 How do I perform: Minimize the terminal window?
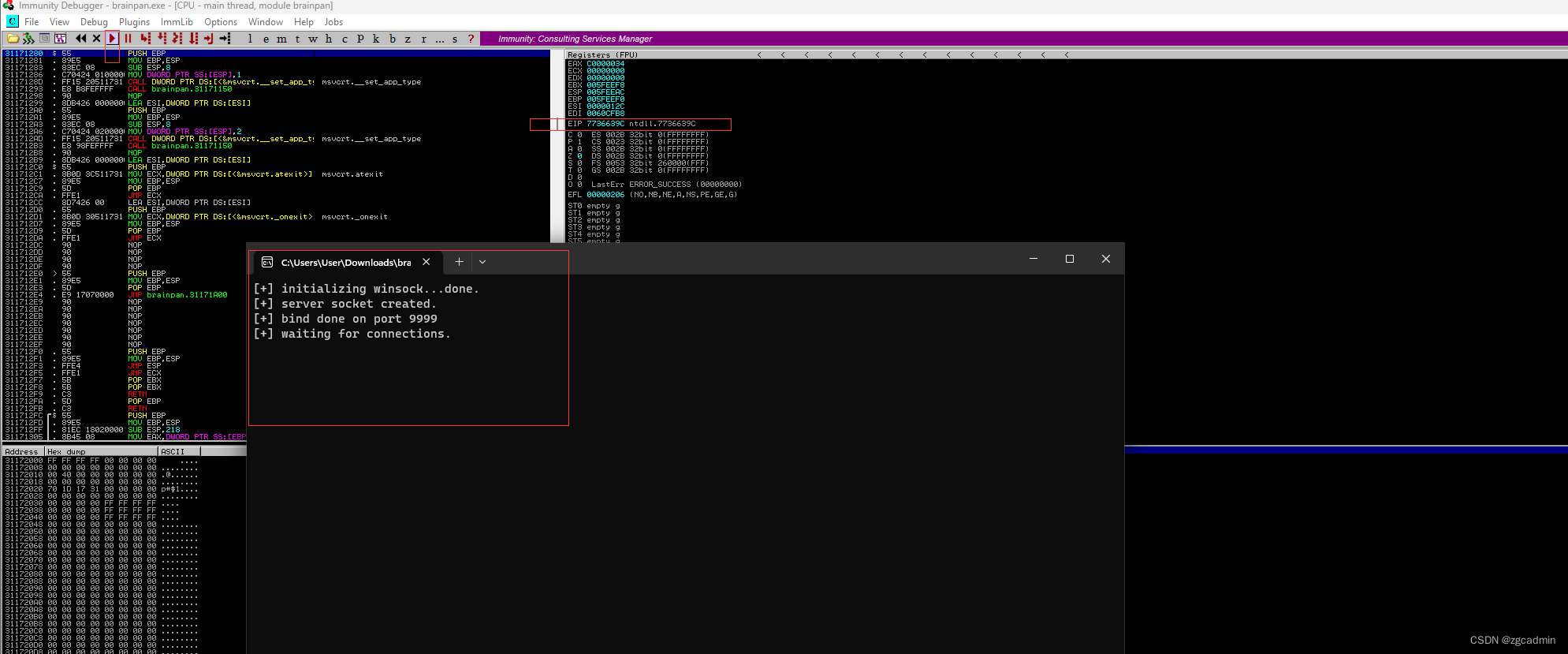(1034, 259)
